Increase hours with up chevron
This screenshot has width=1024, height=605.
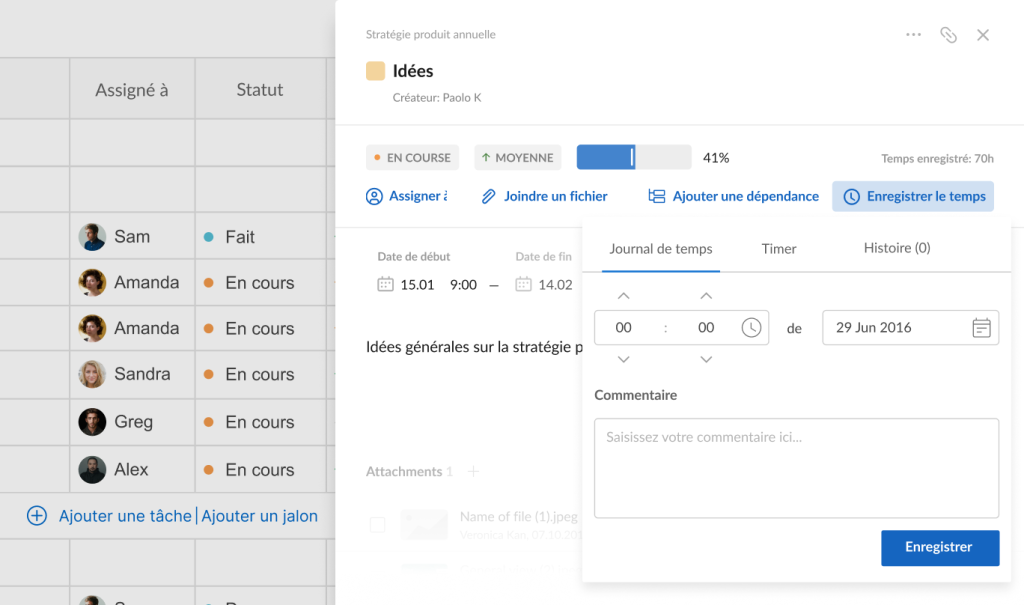[624, 296]
